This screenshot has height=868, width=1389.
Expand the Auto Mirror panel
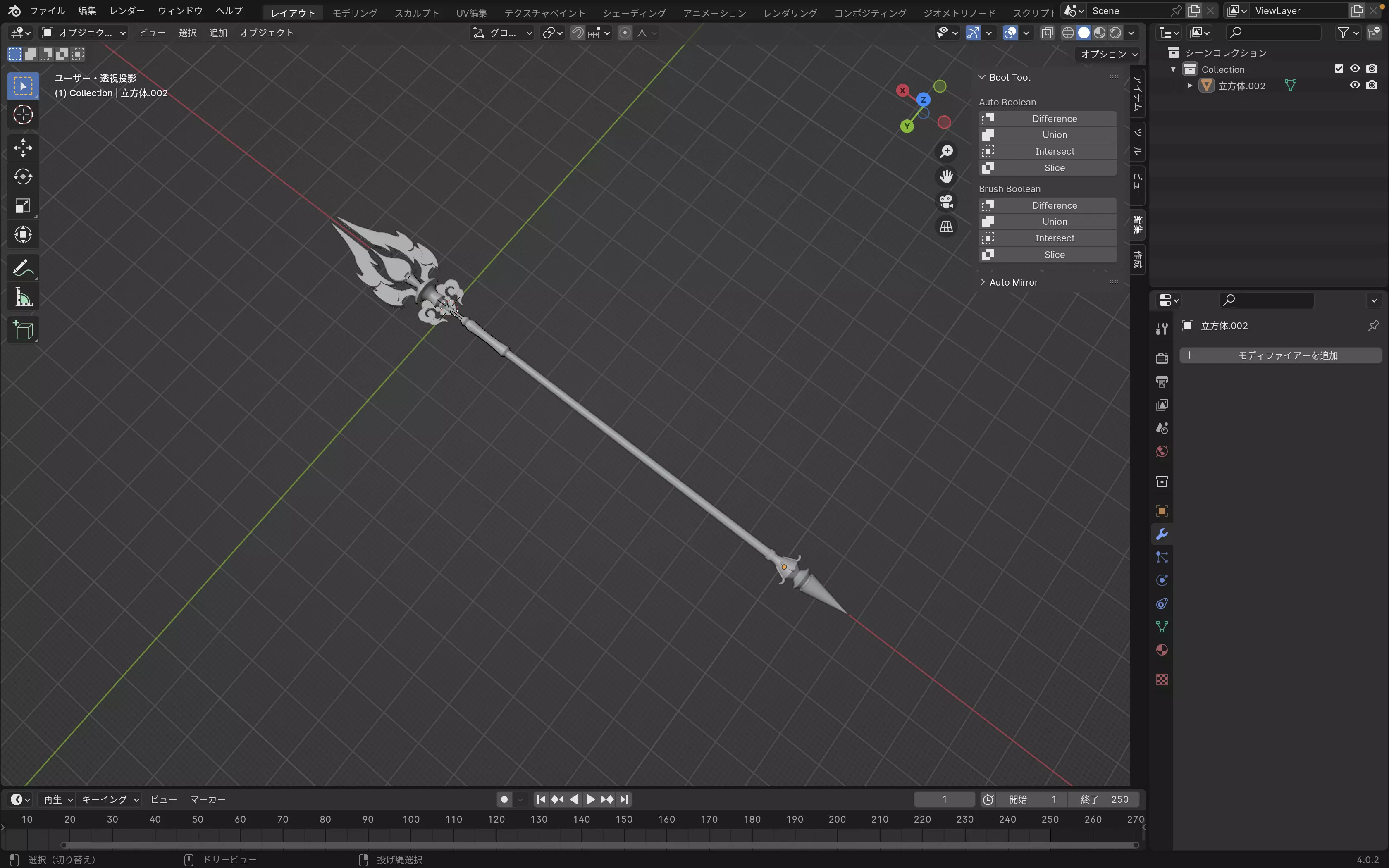[x=982, y=282]
